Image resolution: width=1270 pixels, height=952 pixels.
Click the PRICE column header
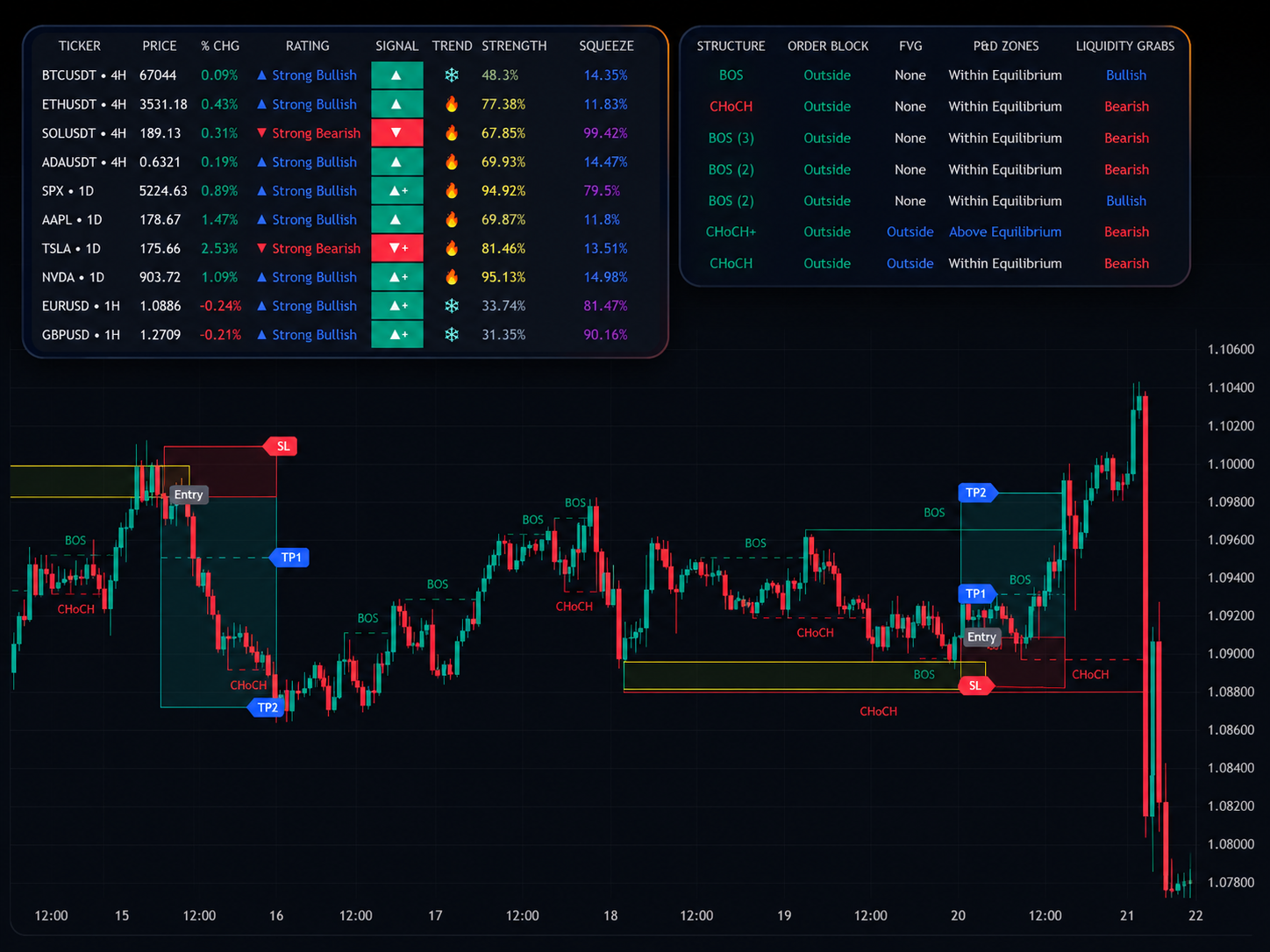(x=160, y=46)
